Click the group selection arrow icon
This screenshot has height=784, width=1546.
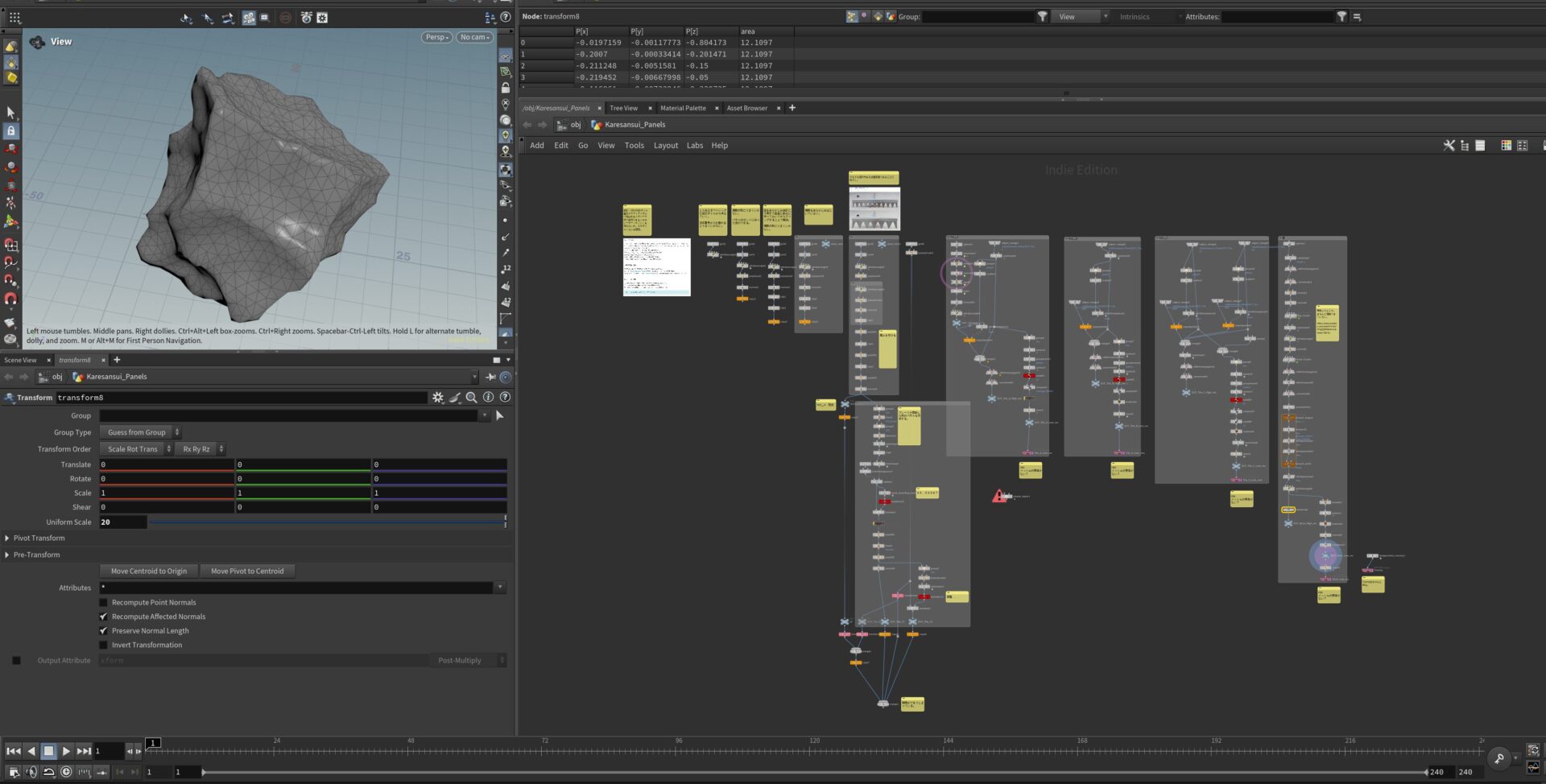pos(499,416)
